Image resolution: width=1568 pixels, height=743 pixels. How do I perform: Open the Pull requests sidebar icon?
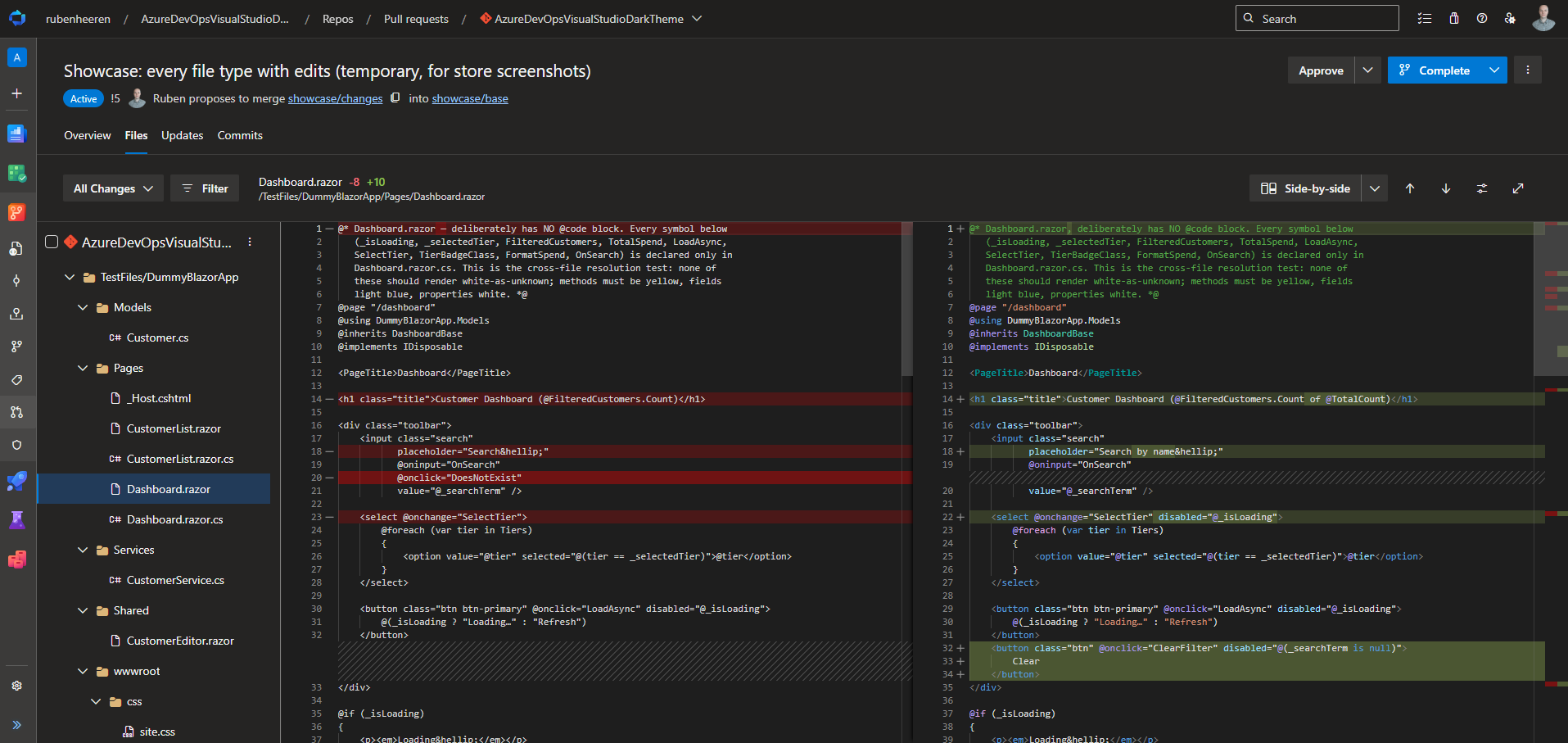pos(17,412)
